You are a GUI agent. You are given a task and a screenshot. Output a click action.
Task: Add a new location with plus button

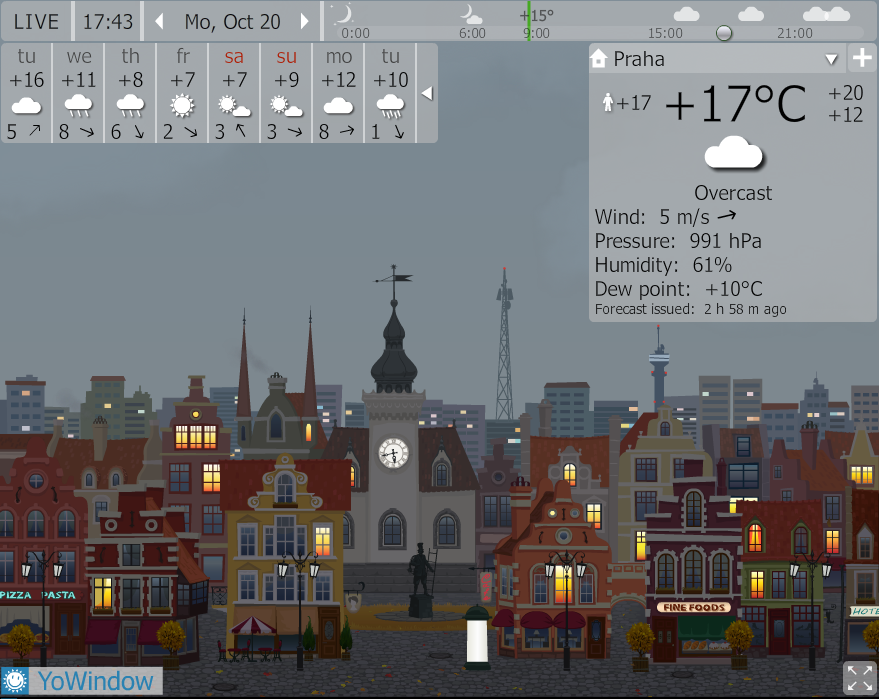click(x=862, y=58)
